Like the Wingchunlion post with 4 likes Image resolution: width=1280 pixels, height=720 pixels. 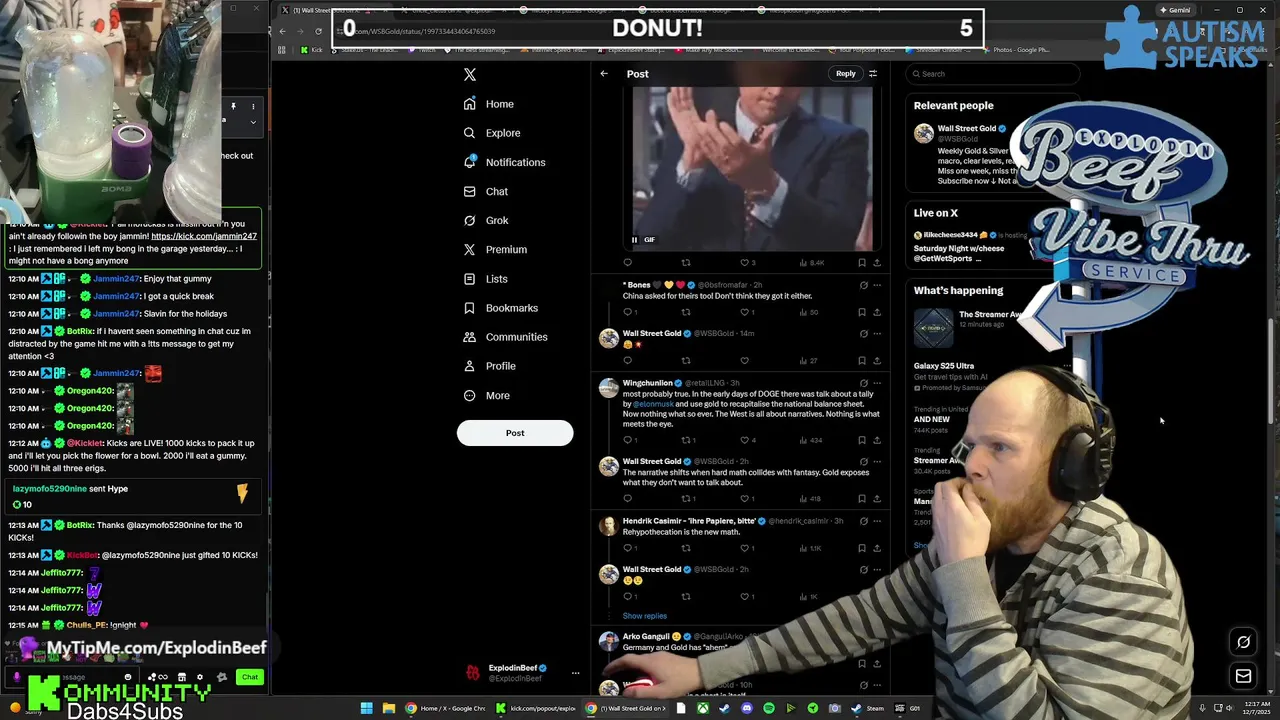pyautogui.click(x=747, y=440)
